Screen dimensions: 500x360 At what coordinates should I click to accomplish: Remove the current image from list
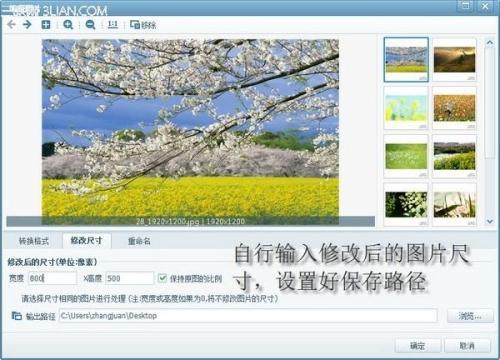click(143, 25)
